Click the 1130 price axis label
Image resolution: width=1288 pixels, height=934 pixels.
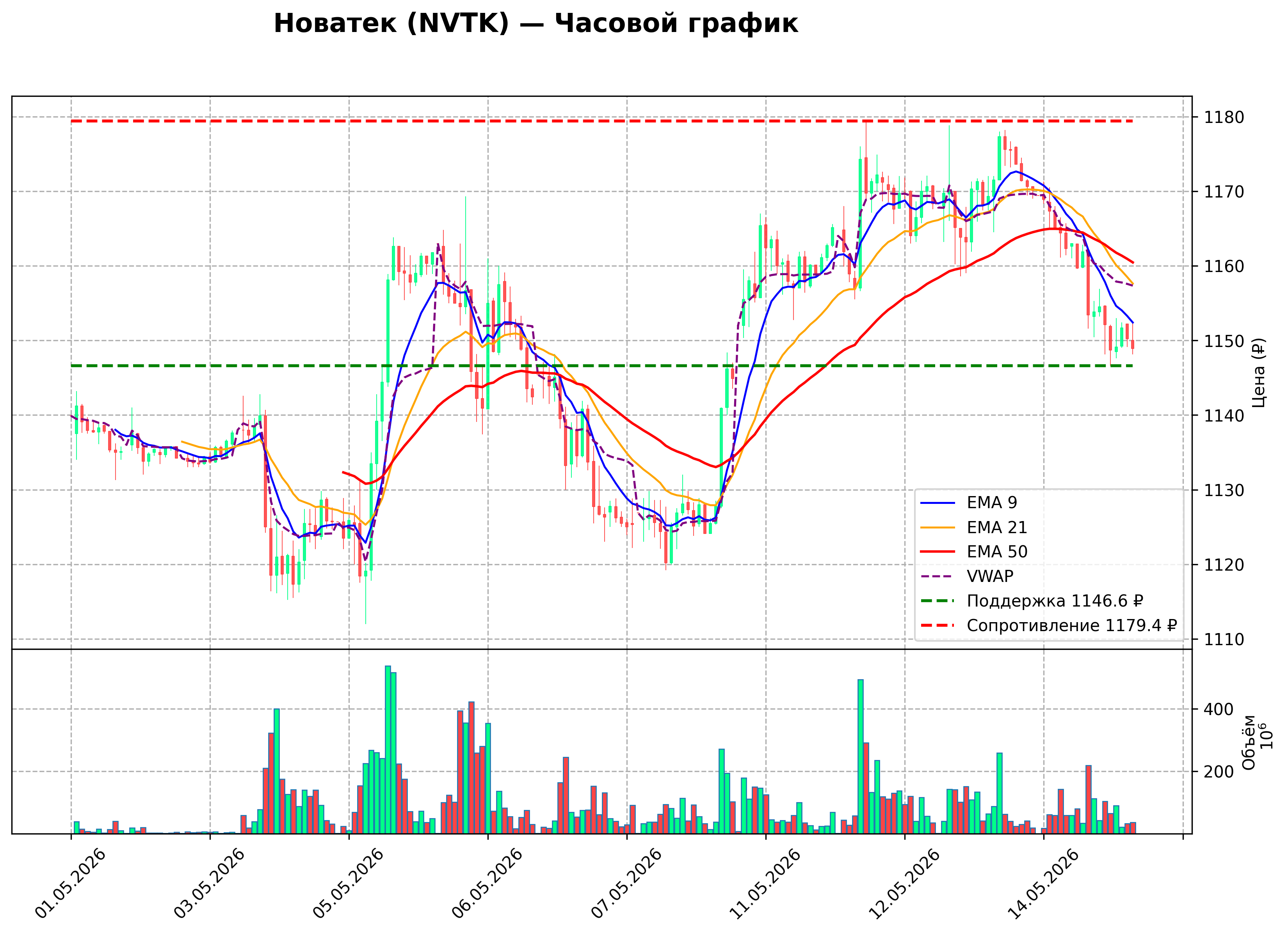tap(1224, 490)
